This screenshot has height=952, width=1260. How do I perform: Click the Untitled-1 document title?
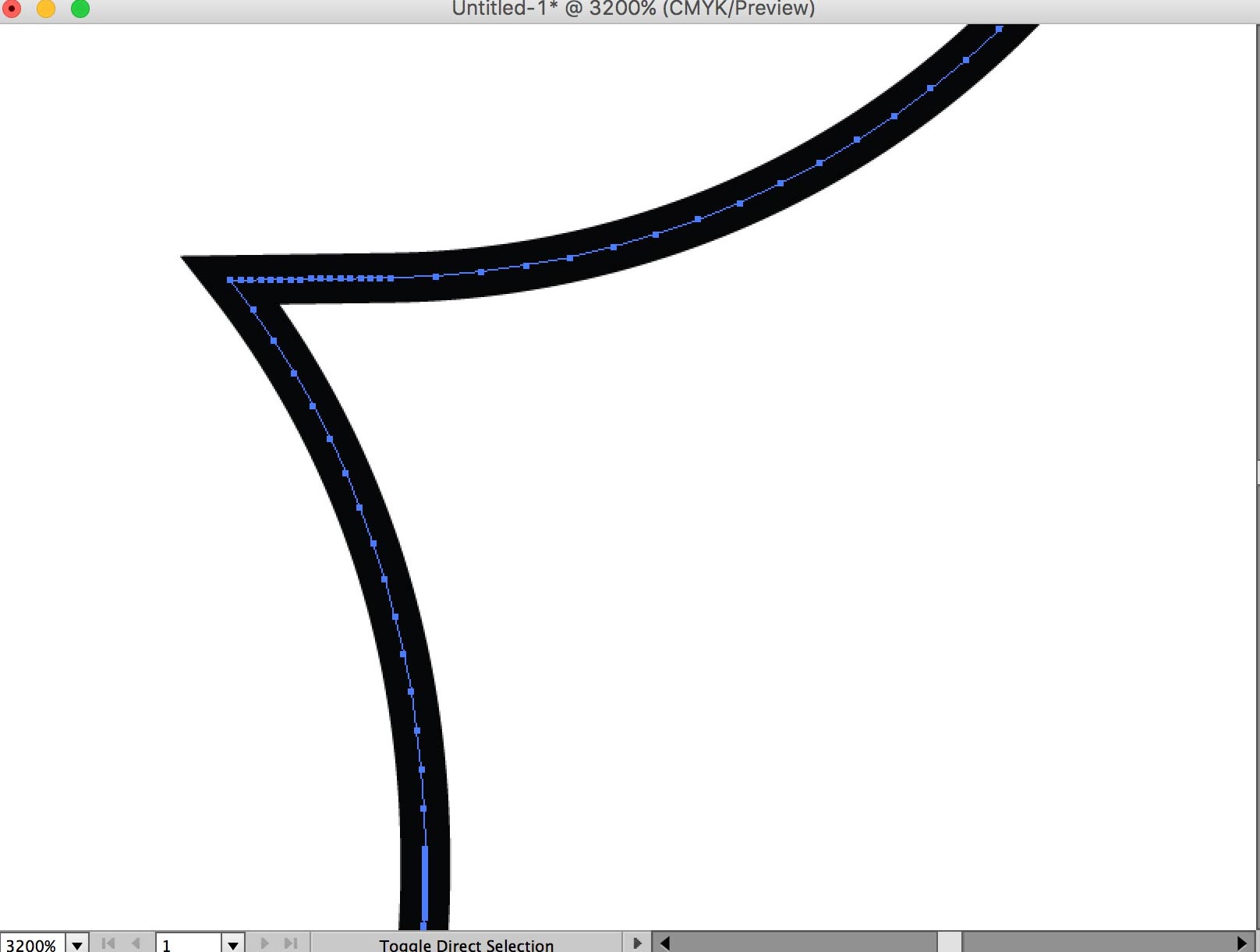(633, 9)
